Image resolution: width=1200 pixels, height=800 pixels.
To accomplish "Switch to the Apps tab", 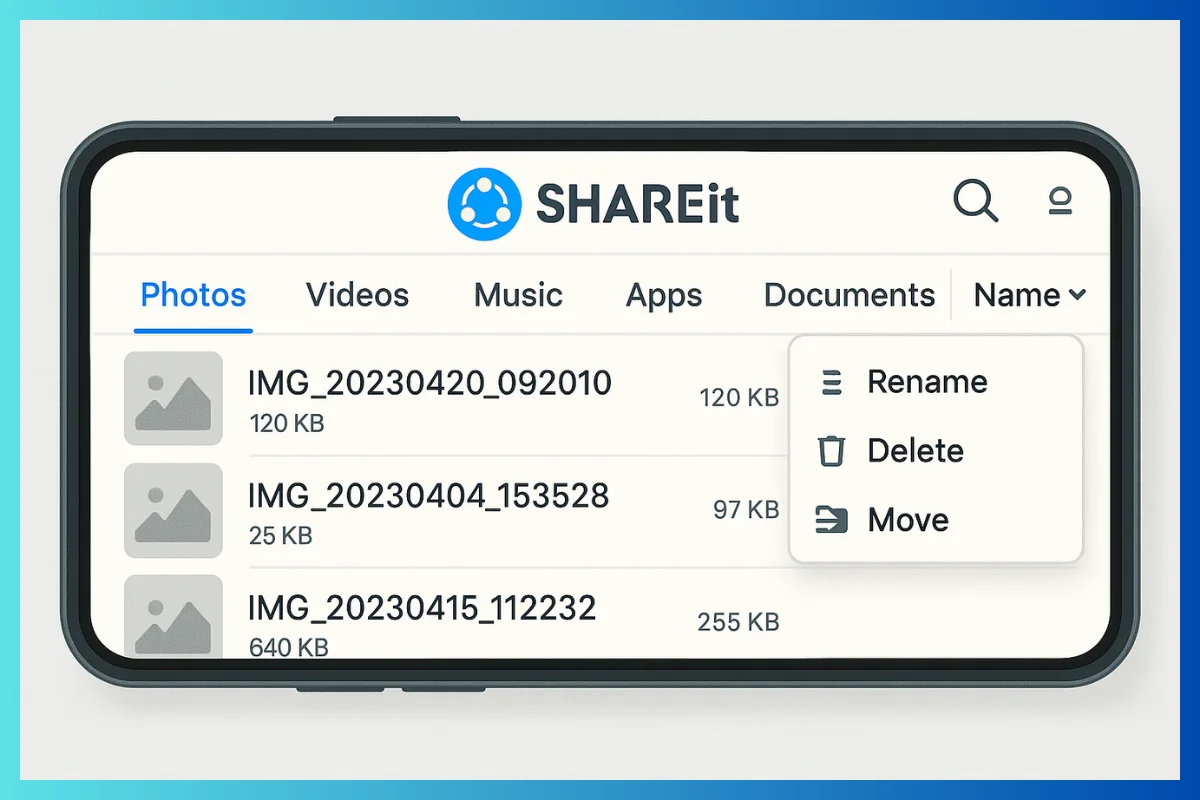I will tap(664, 296).
